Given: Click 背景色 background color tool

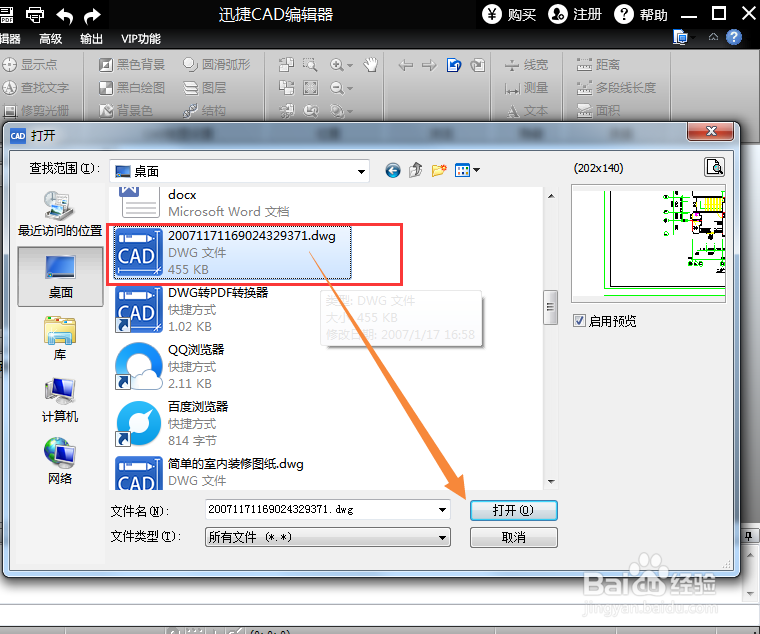Looking at the screenshot, I should [126, 111].
